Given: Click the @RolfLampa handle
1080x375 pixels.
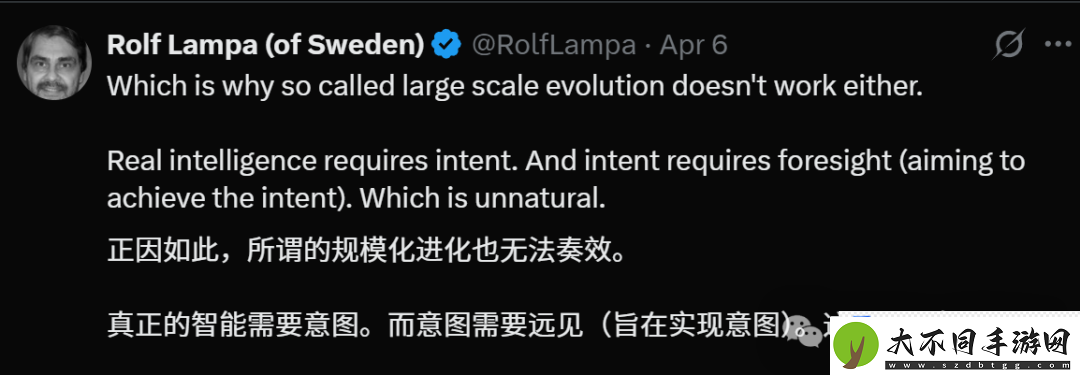Looking at the screenshot, I should tap(554, 45).
